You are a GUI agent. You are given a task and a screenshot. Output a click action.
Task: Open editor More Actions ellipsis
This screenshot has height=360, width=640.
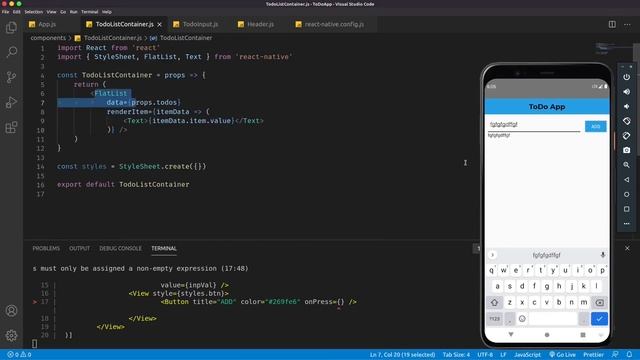click(627, 24)
